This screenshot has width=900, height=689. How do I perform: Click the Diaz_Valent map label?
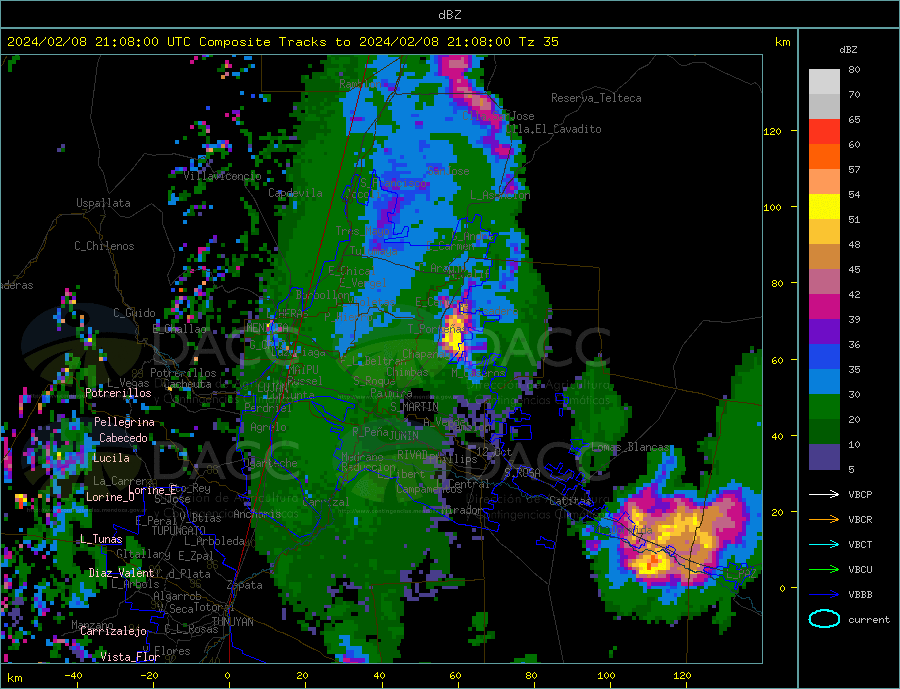click(121, 573)
